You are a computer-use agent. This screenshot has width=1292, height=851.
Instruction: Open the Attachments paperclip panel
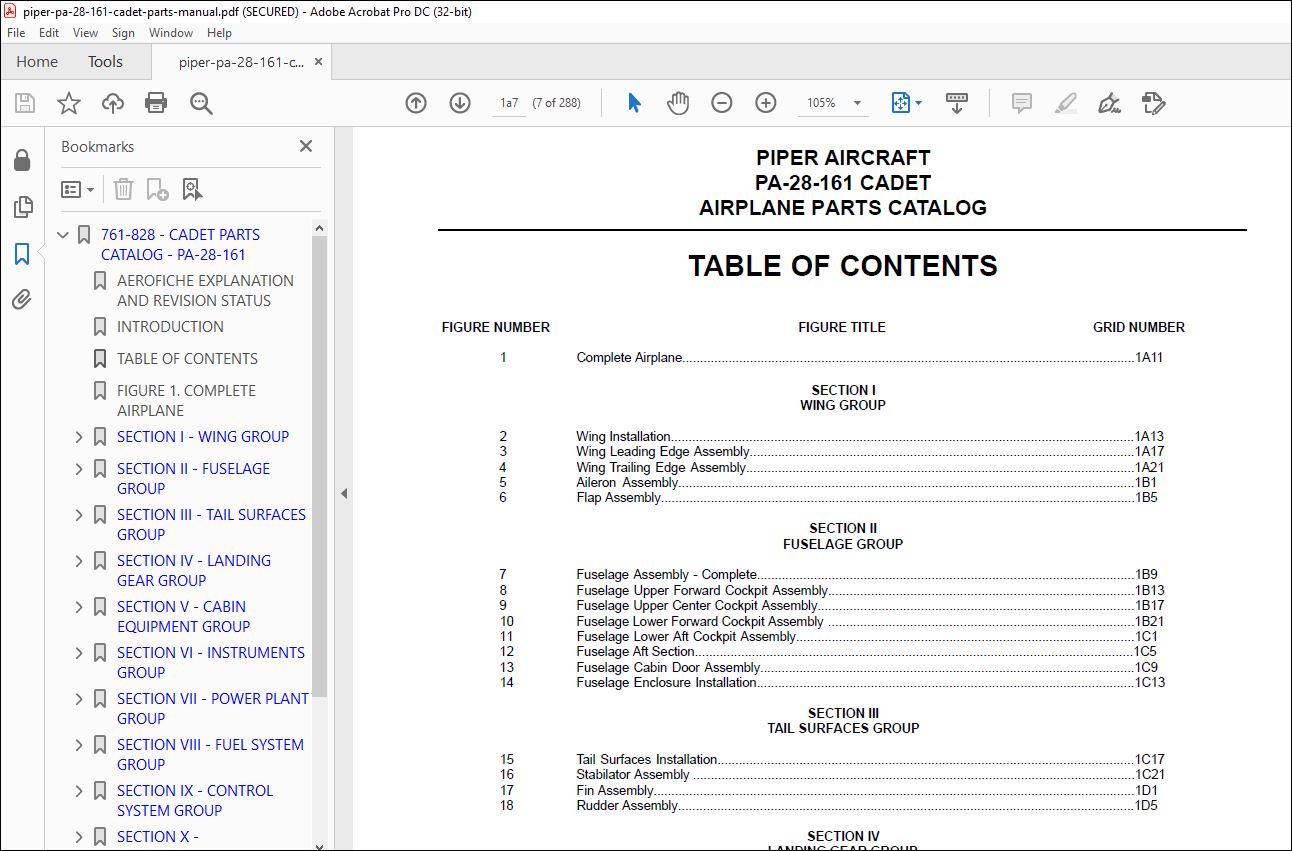point(22,299)
